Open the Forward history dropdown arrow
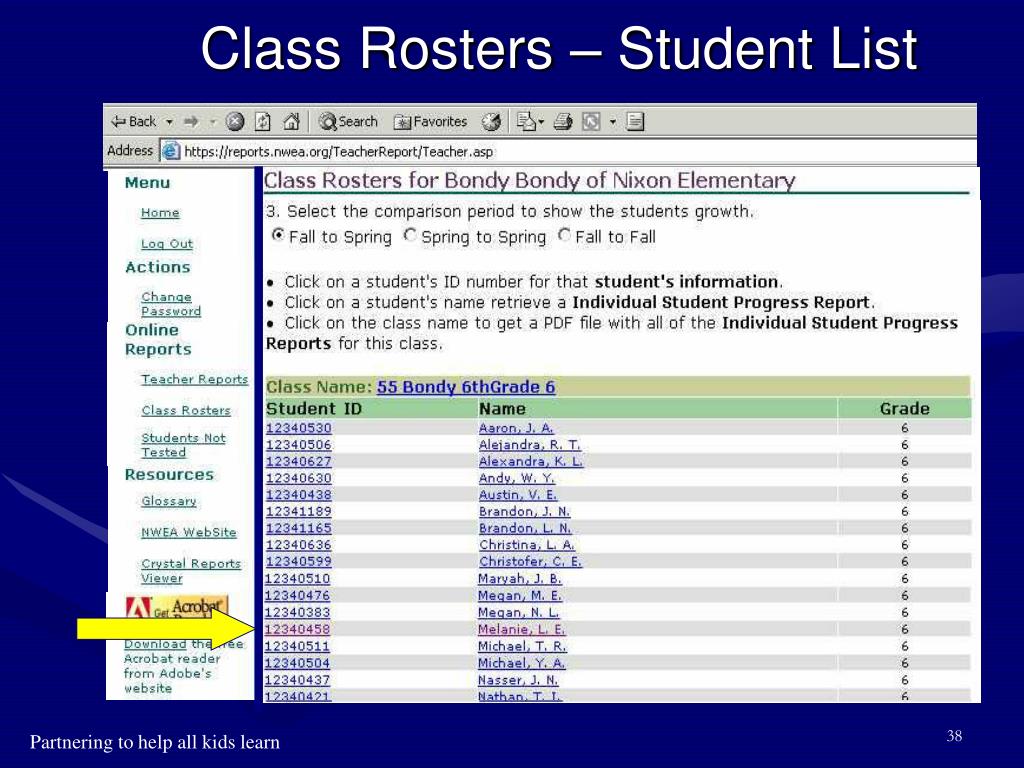The width and height of the screenshot is (1024, 768). (x=212, y=122)
